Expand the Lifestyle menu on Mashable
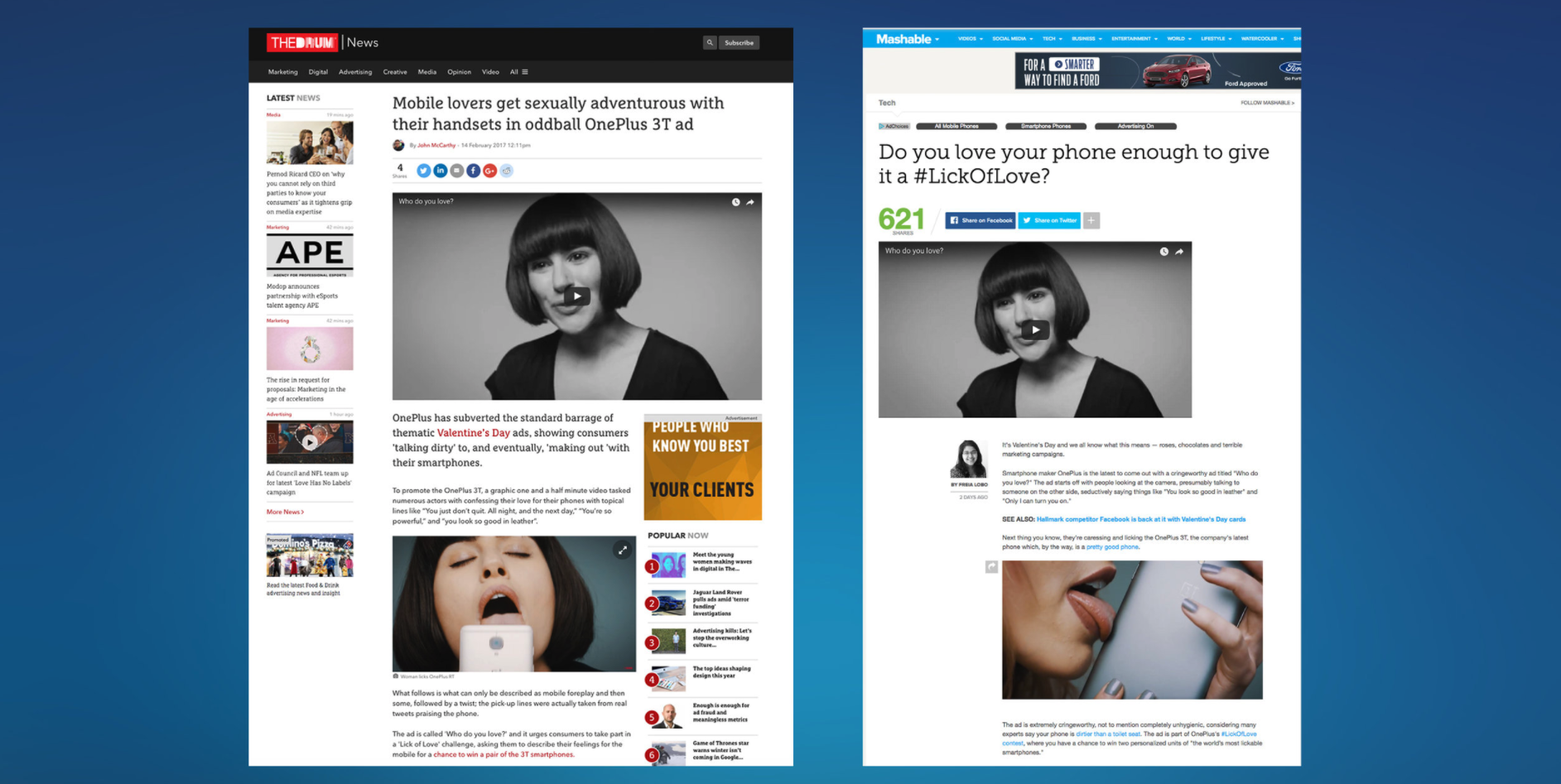This screenshot has height=784, width=1561. point(1216,39)
